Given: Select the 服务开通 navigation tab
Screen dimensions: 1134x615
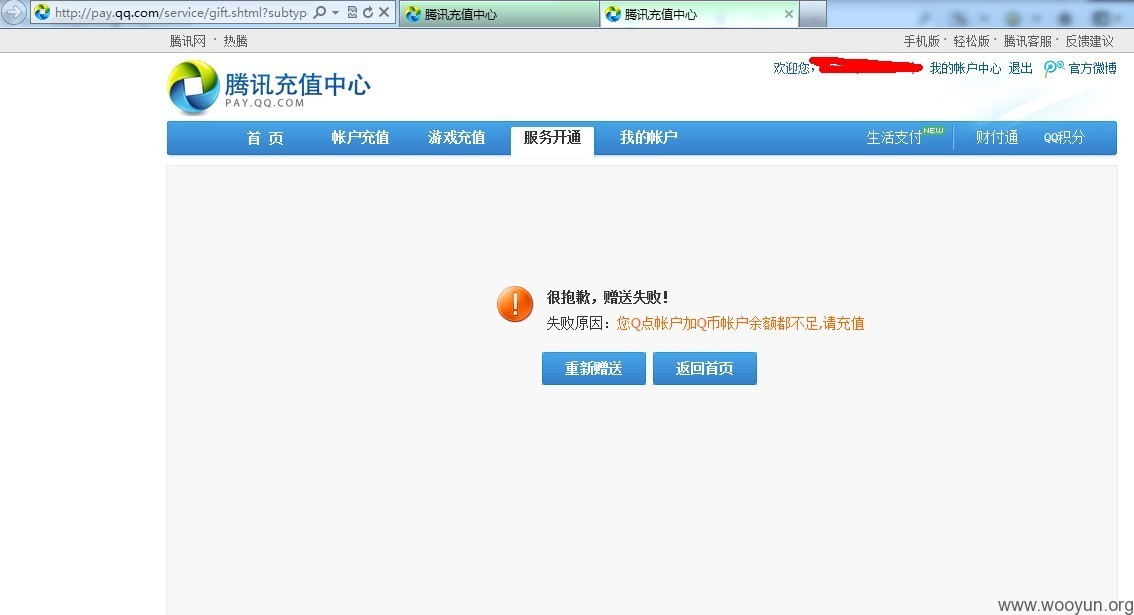Looking at the screenshot, I should [553, 139].
